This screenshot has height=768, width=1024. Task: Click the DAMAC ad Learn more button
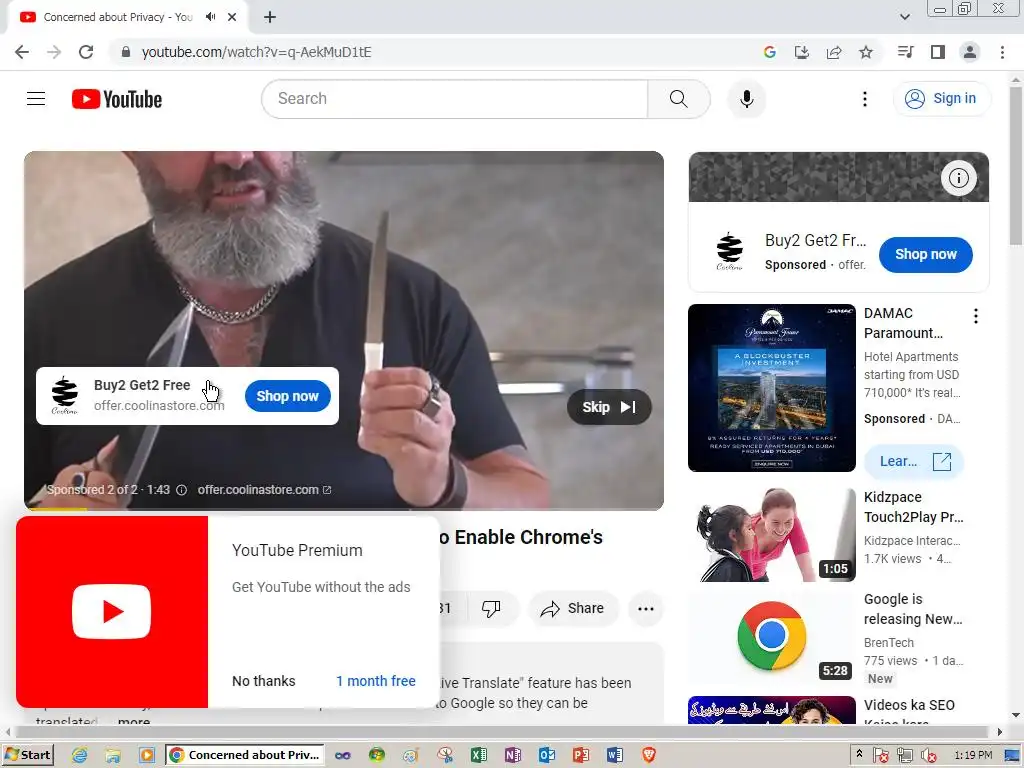[x=913, y=461]
